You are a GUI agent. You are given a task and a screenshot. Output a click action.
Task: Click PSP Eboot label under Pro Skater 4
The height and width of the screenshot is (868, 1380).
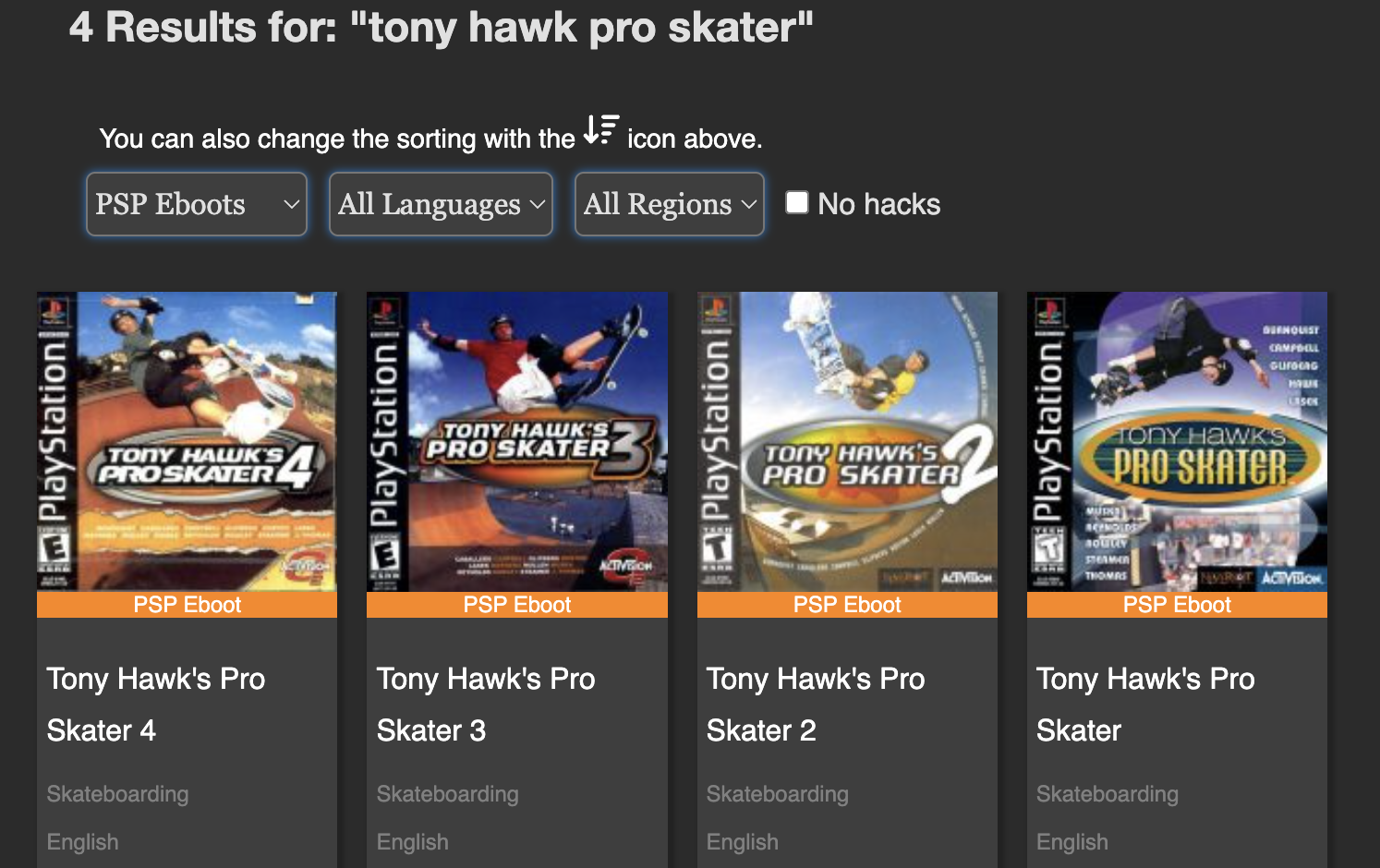pos(187,605)
